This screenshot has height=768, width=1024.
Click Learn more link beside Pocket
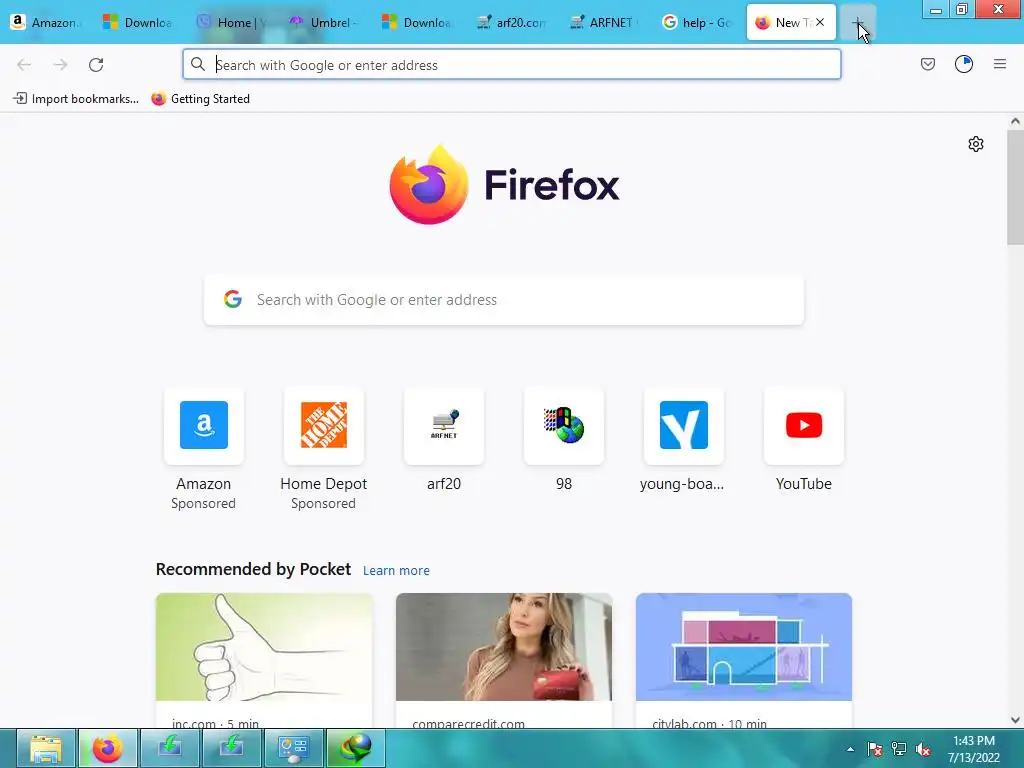point(396,571)
